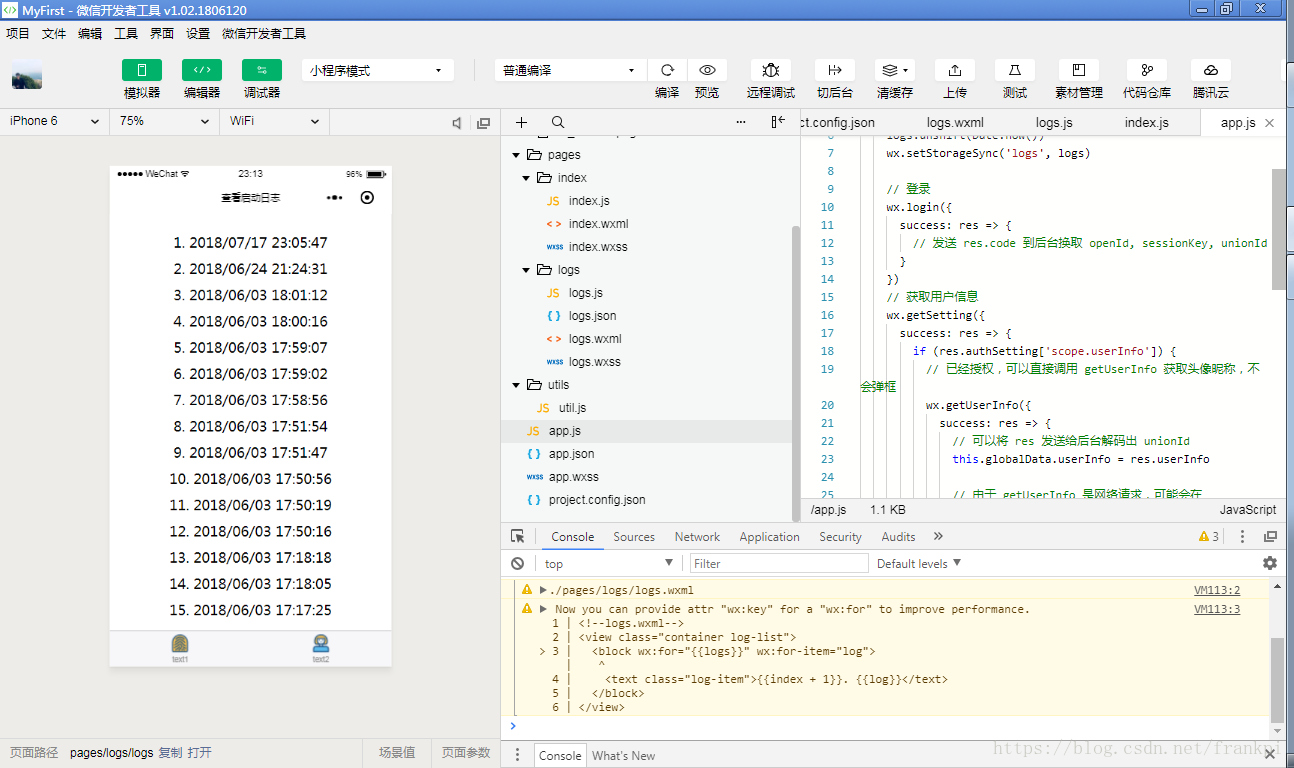
Task: Open the Default levels dropdown
Action: pos(918,564)
